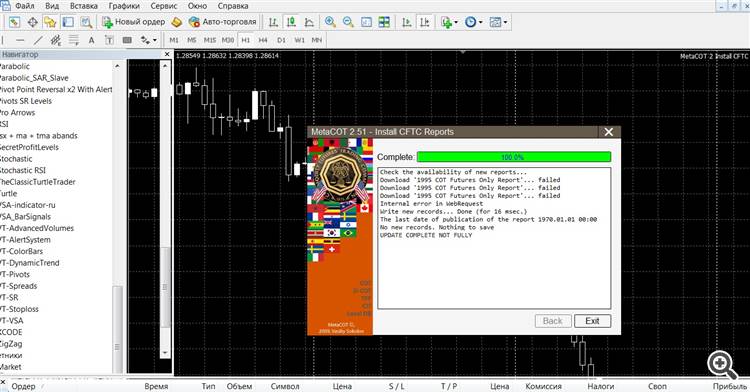
Task: Zoom in on the chart
Action: pos(330,22)
